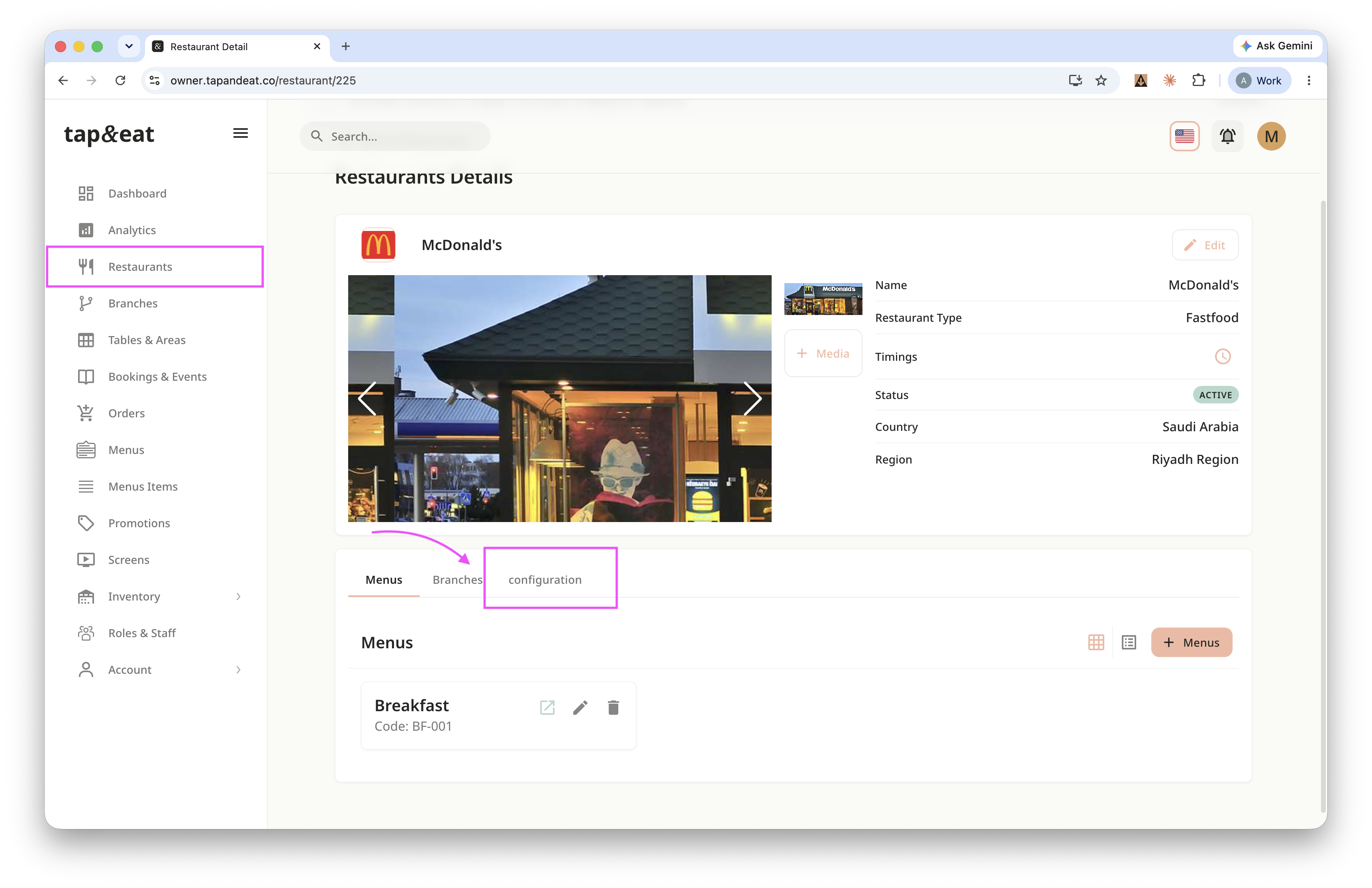
Task: Delete the Breakfast menu
Action: click(613, 708)
